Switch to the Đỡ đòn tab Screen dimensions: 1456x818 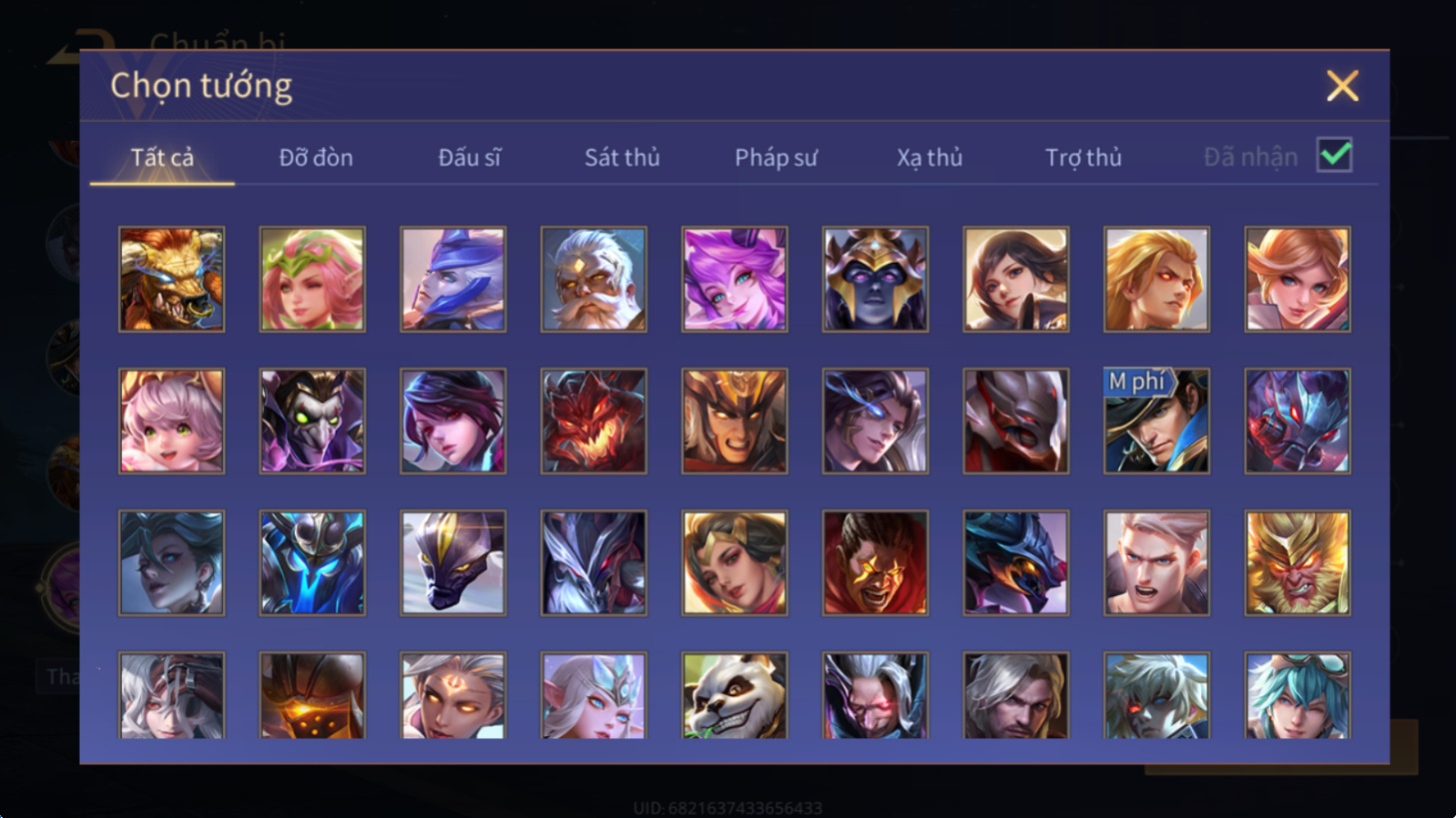[316, 157]
